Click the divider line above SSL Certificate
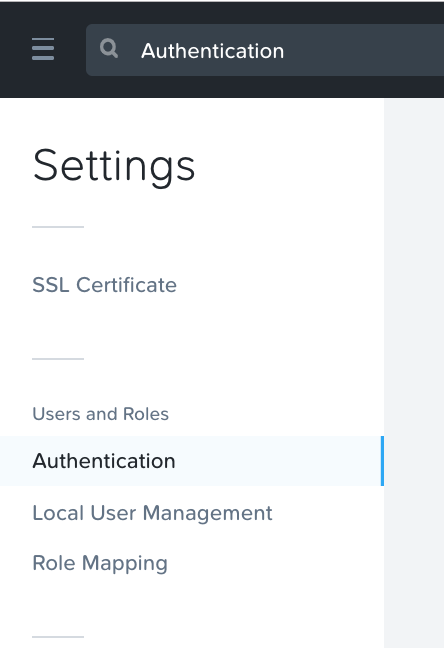The image size is (444, 648). pos(58,227)
